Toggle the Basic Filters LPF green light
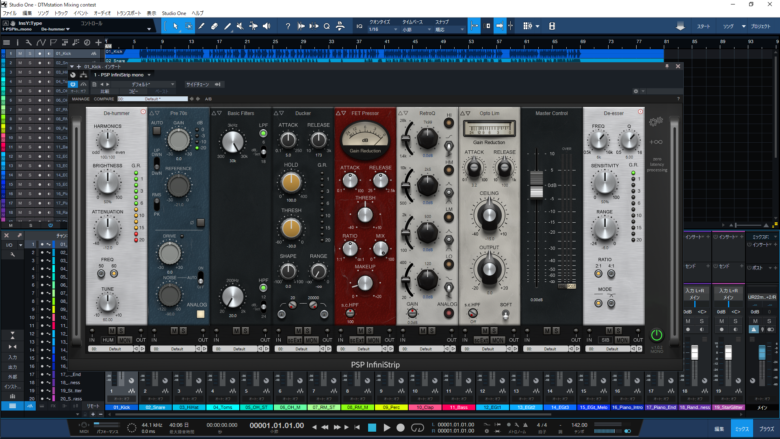 pos(263,133)
